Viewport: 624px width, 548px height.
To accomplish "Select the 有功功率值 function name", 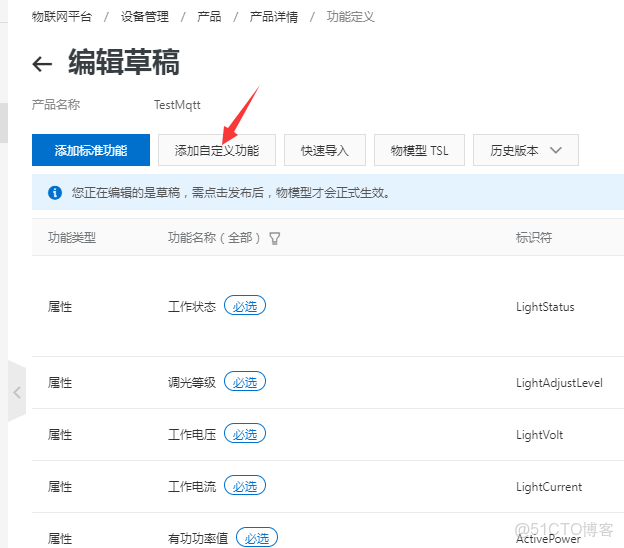I will (198, 538).
